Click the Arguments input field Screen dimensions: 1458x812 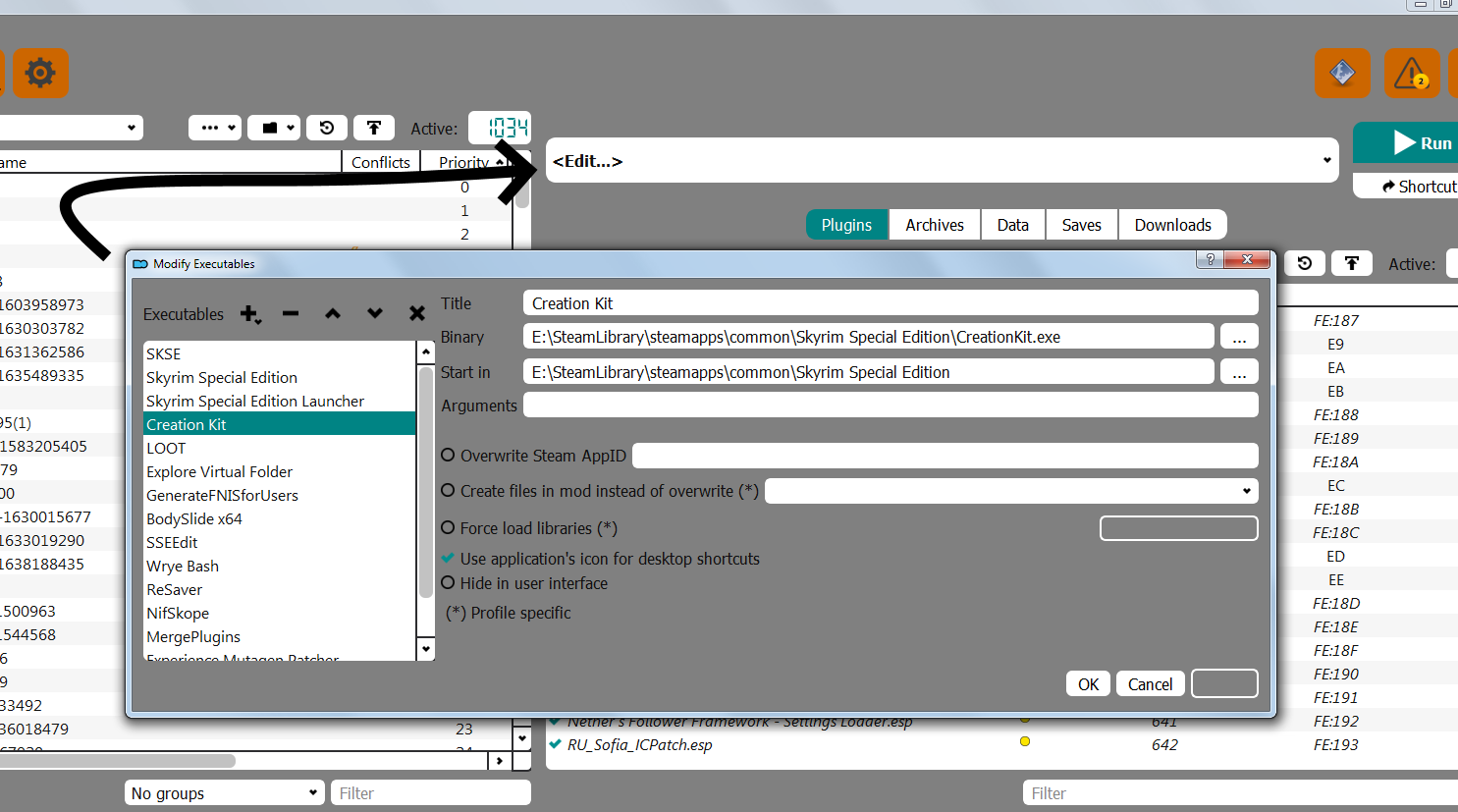pos(891,405)
